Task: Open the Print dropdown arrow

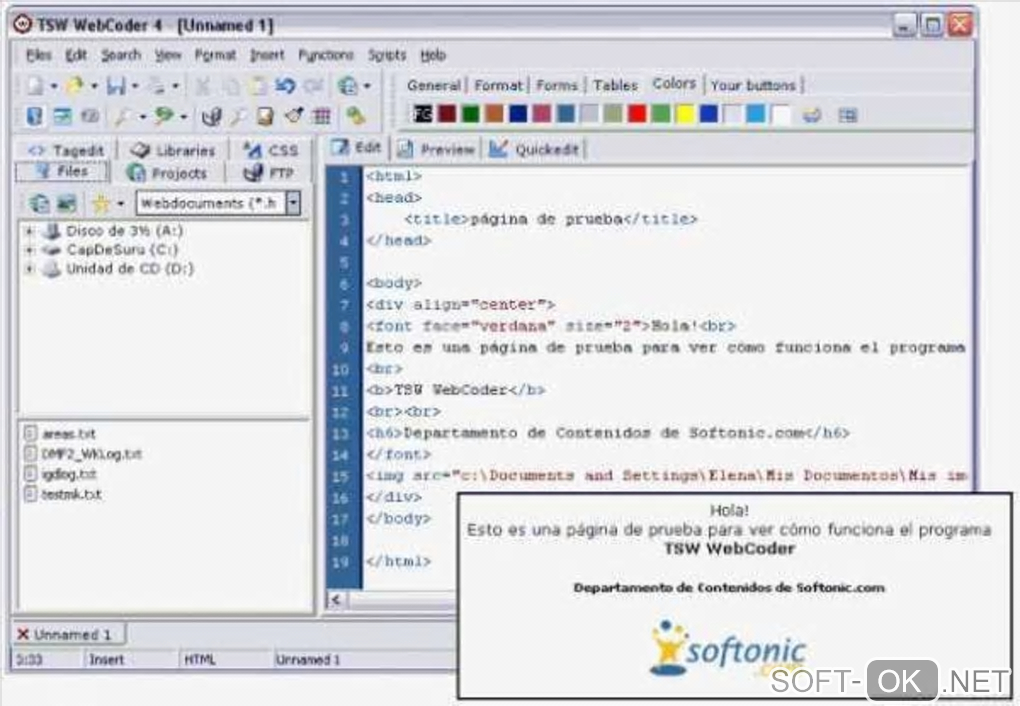Action: [175, 86]
